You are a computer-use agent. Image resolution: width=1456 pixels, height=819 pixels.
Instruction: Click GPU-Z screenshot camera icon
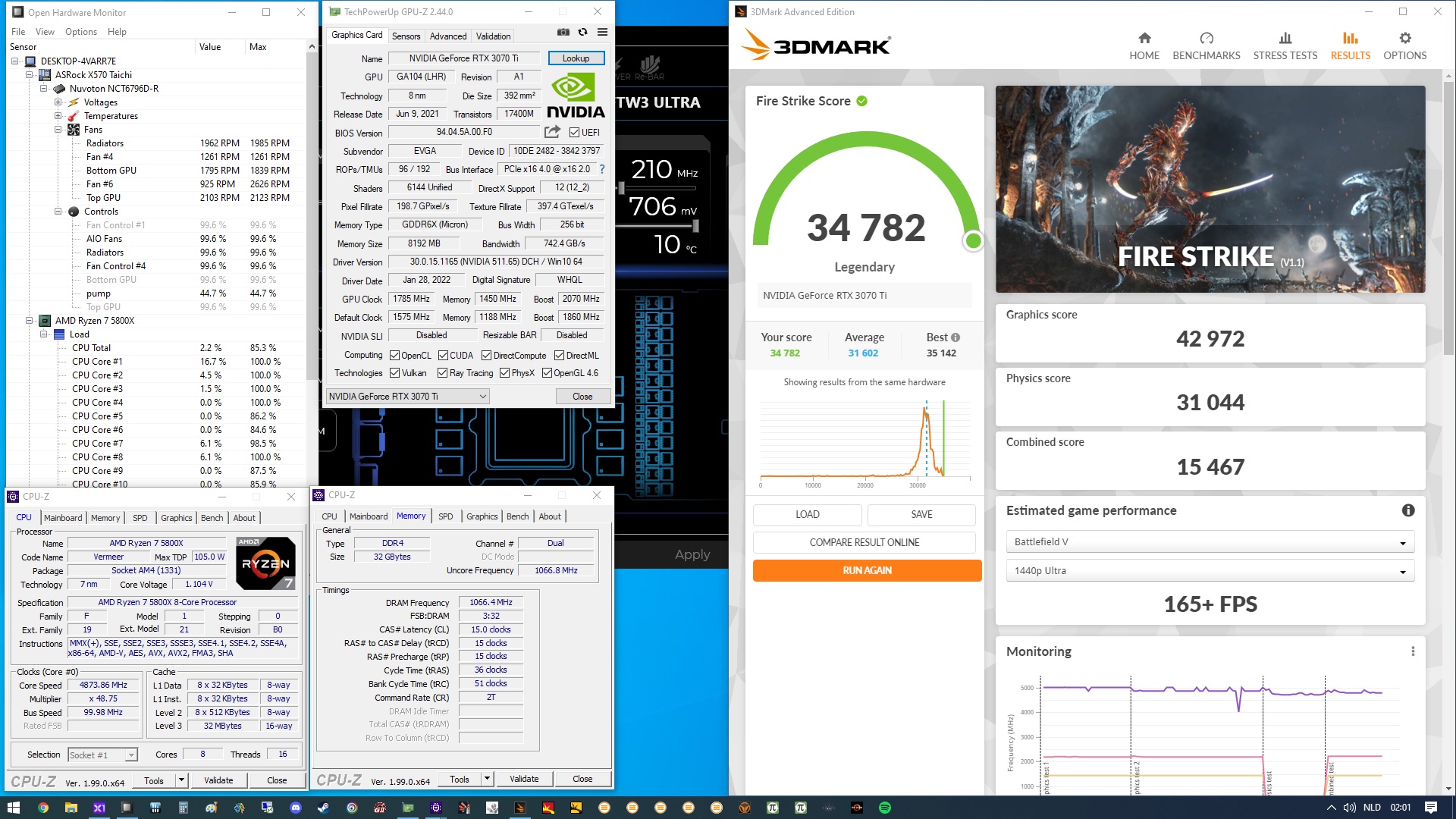point(563,33)
